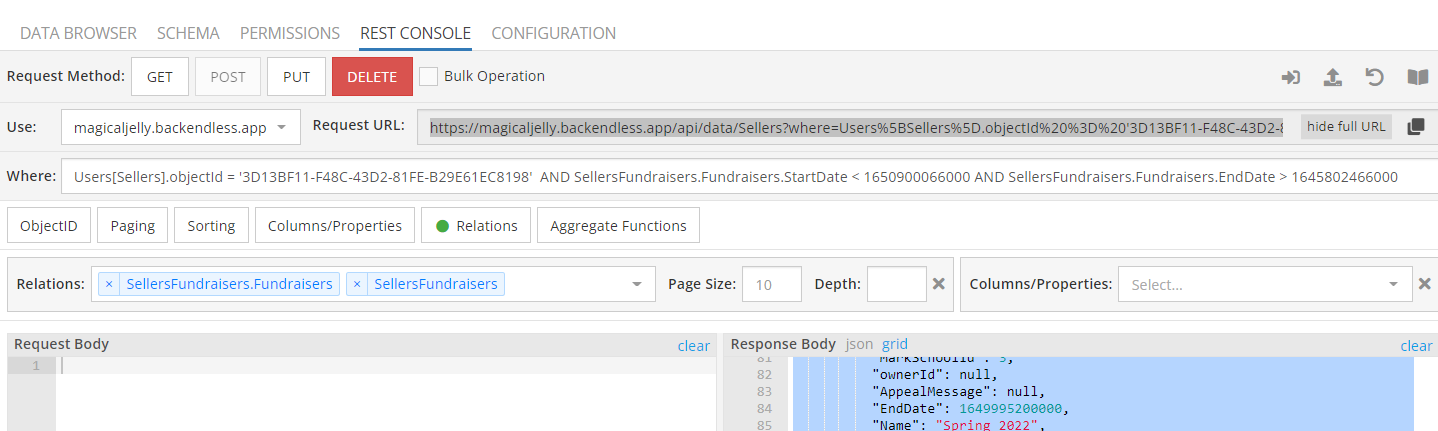Clear relations with X beside Depth
1438x431 pixels.
pos(939,284)
